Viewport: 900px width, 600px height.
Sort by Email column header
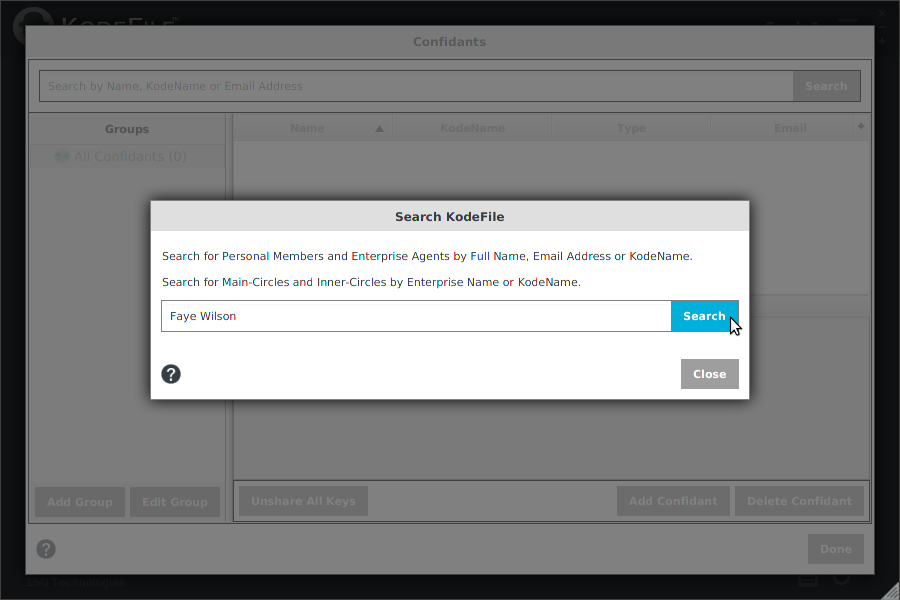(783, 128)
